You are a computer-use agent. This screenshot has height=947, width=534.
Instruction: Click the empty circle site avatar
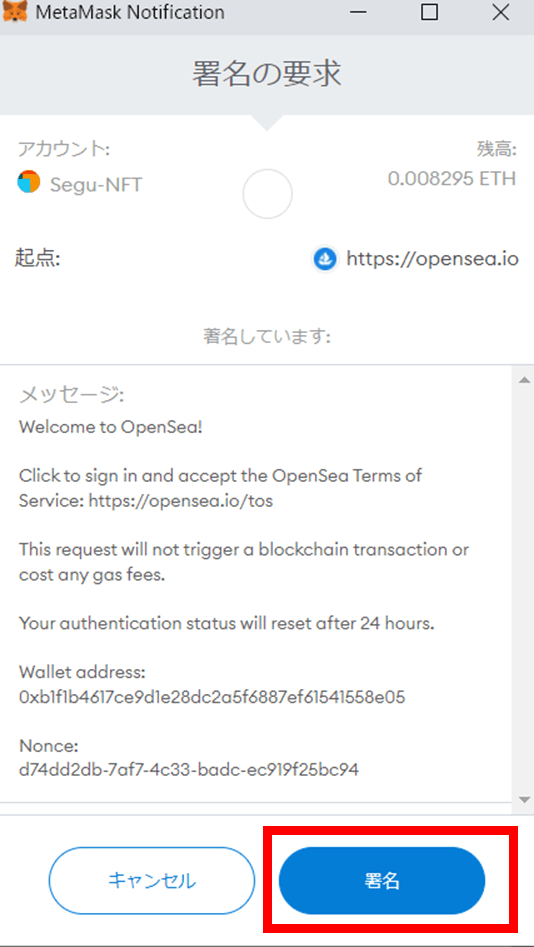(267, 194)
